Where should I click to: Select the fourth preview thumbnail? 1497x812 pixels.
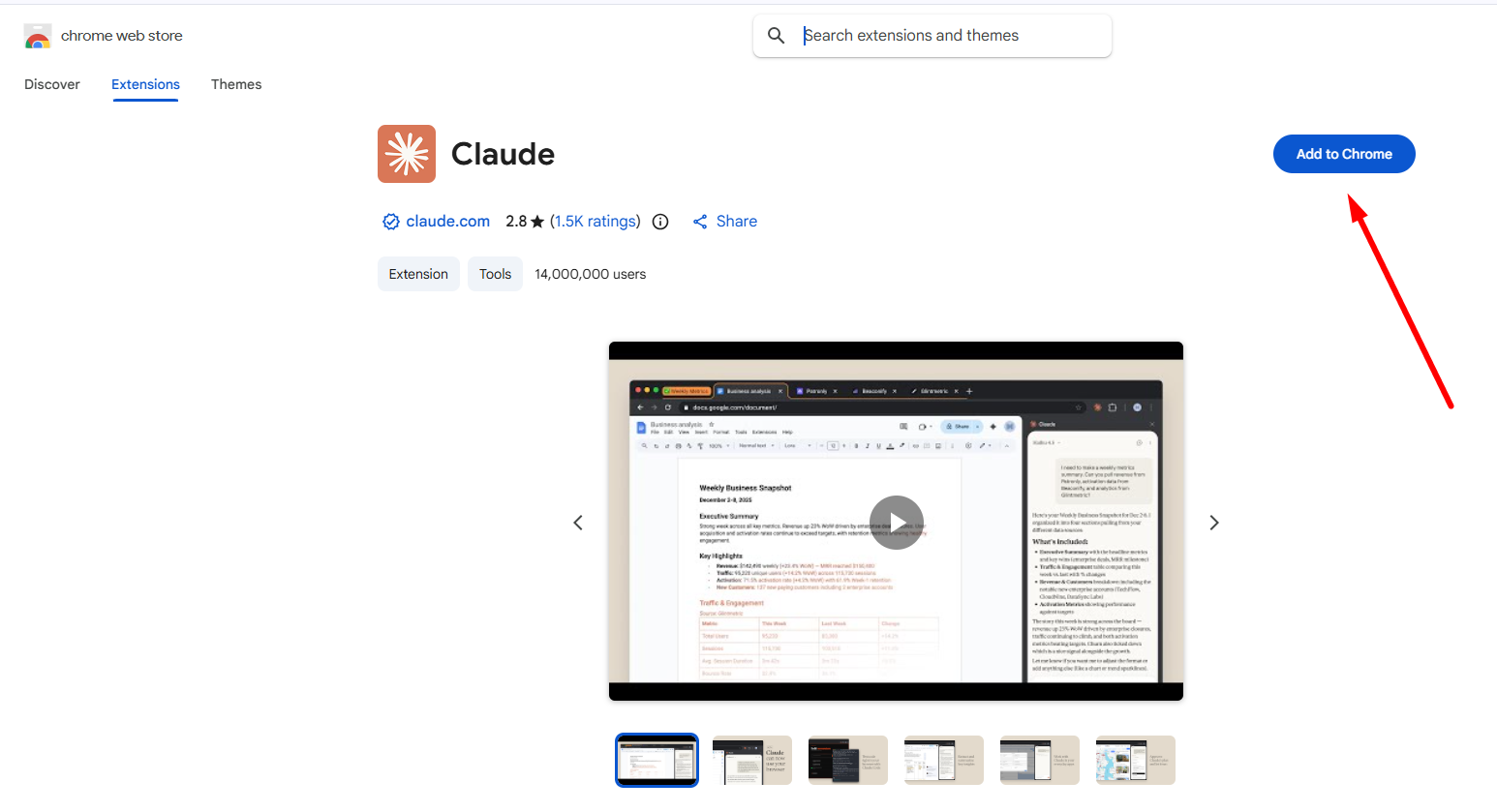click(x=944, y=760)
